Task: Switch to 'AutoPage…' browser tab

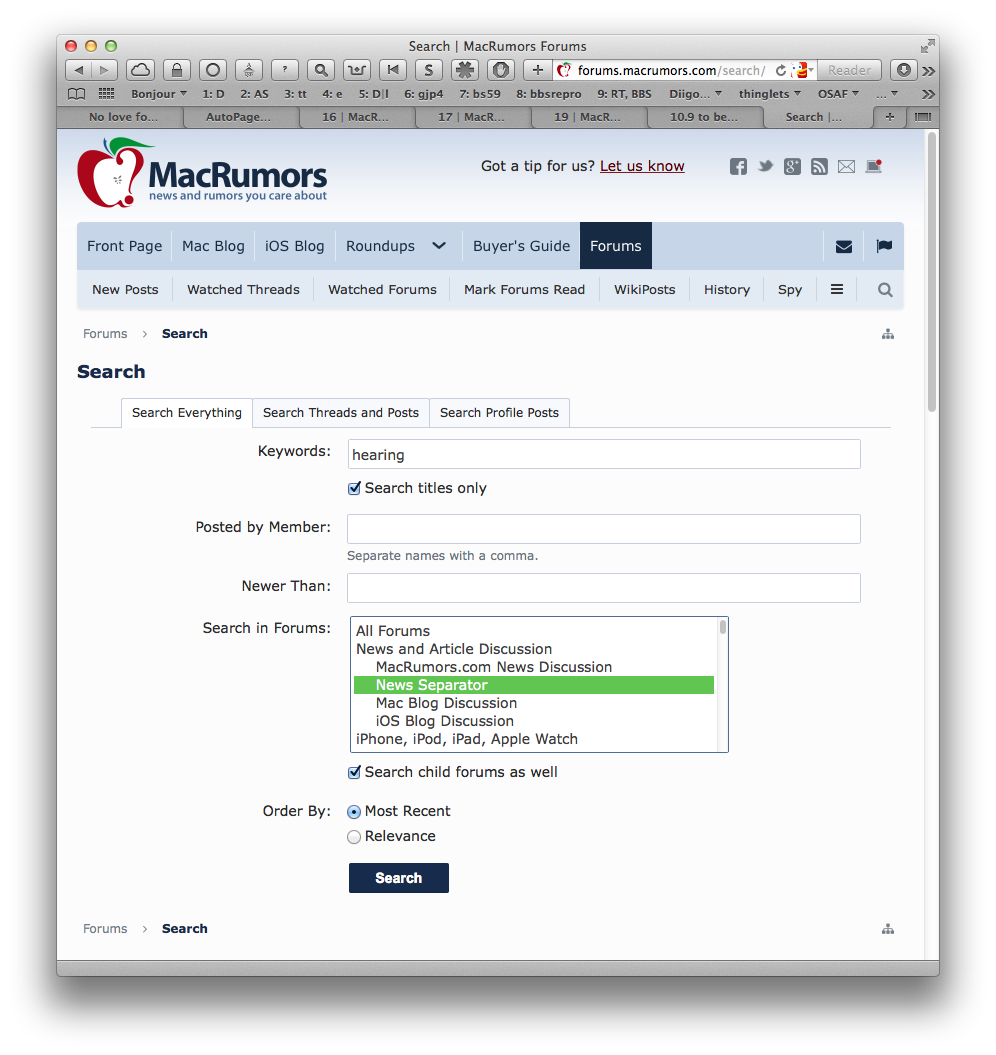Action: coord(238,117)
